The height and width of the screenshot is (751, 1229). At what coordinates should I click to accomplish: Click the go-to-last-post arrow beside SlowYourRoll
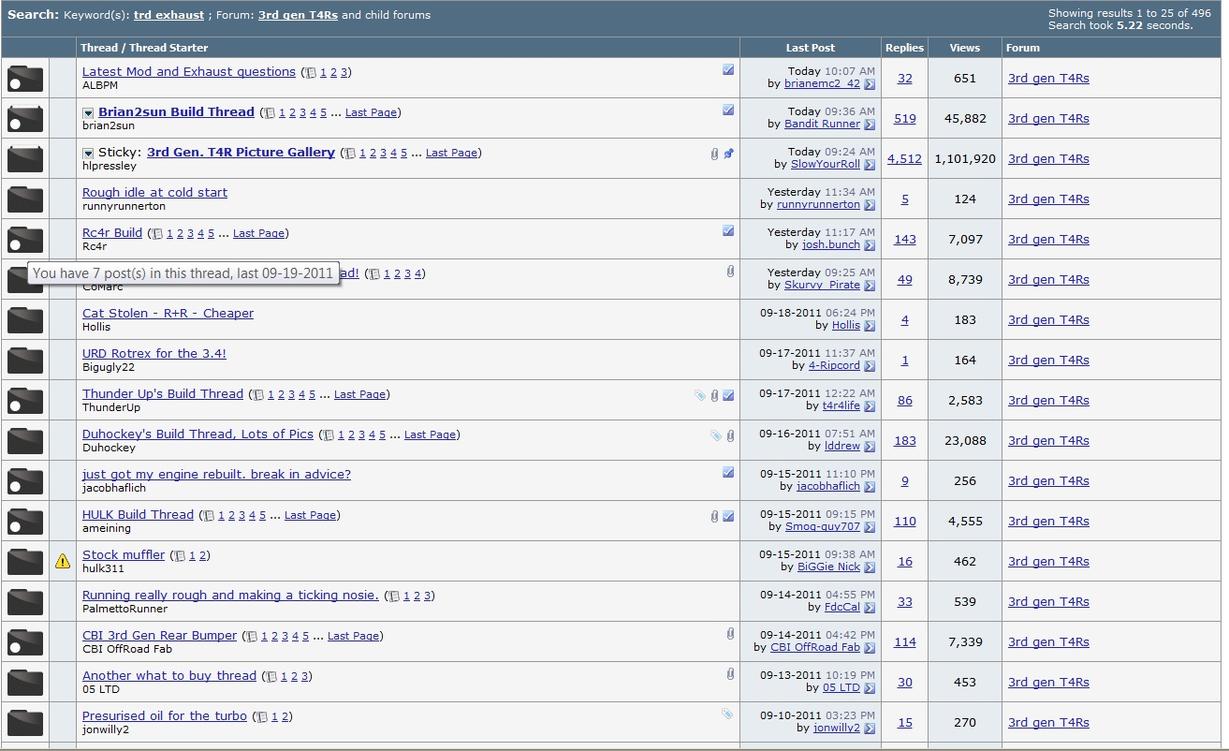point(869,165)
